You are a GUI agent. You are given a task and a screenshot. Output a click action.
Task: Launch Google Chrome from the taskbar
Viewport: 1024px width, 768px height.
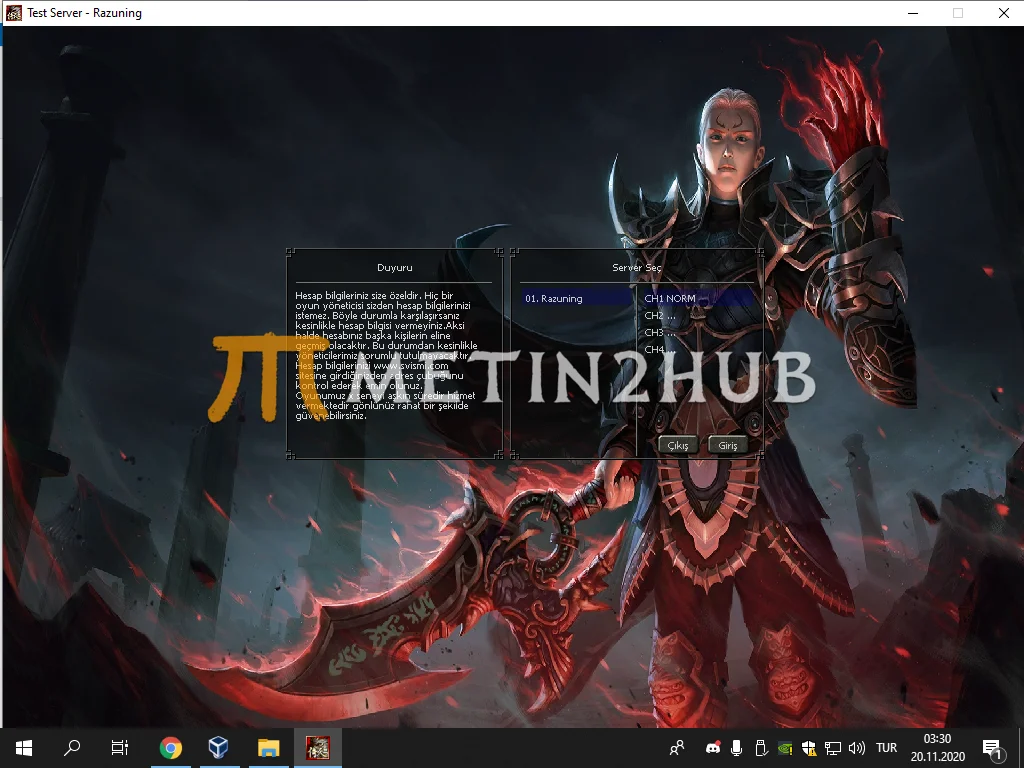click(170, 747)
